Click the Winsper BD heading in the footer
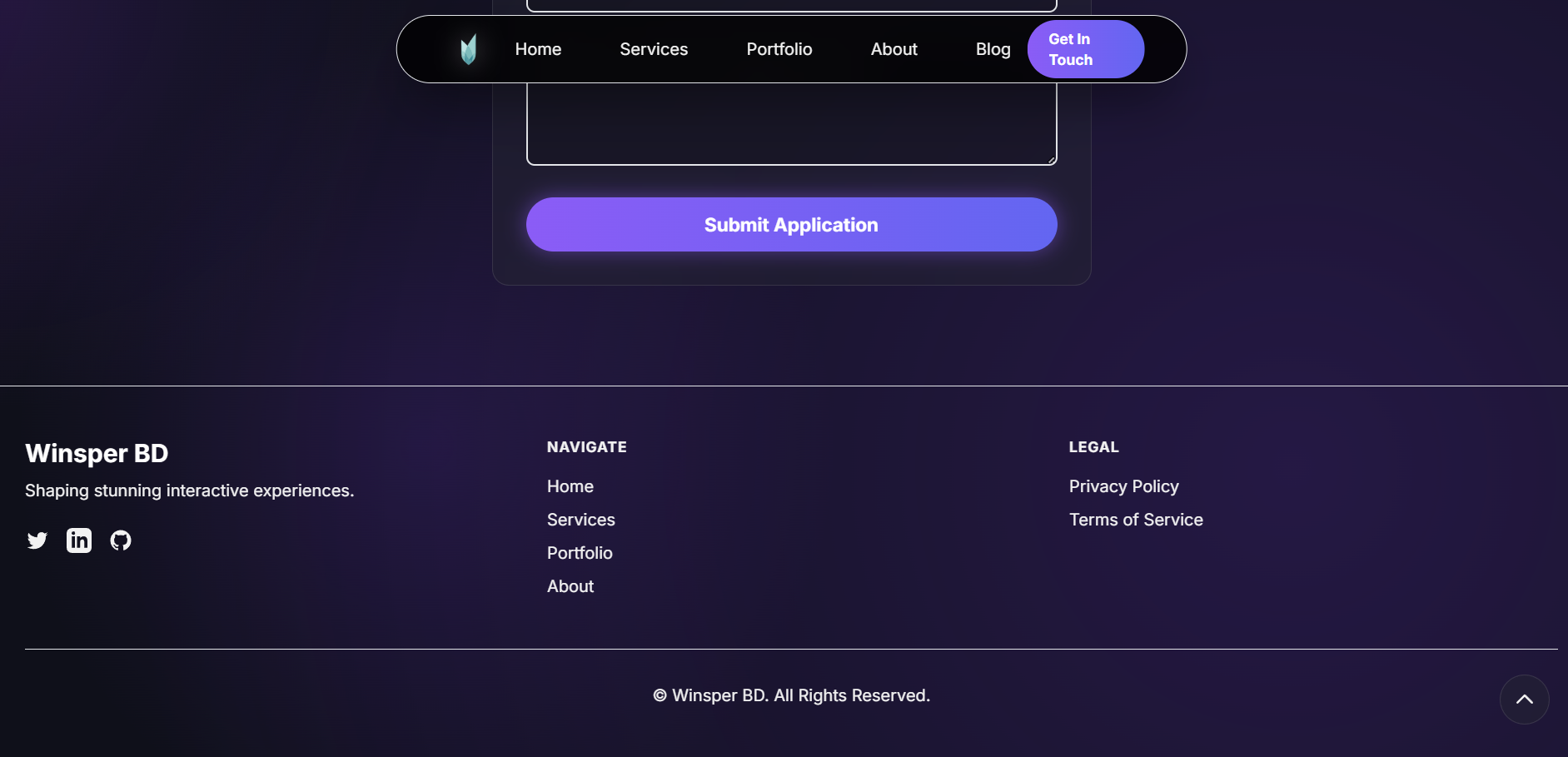1568x757 pixels. tap(96, 453)
